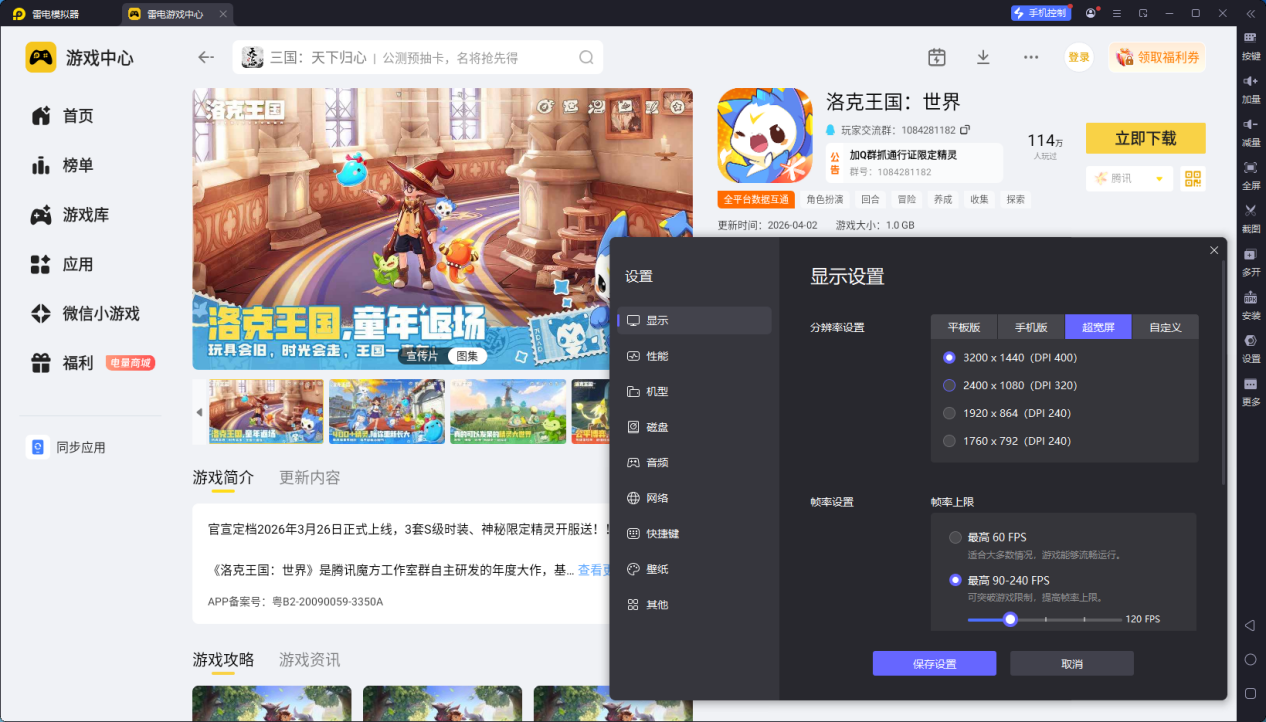Image resolution: width=1266 pixels, height=722 pixels.
Task: Click the 全屏 fullscreen icon
Action: coord(1250,173)
